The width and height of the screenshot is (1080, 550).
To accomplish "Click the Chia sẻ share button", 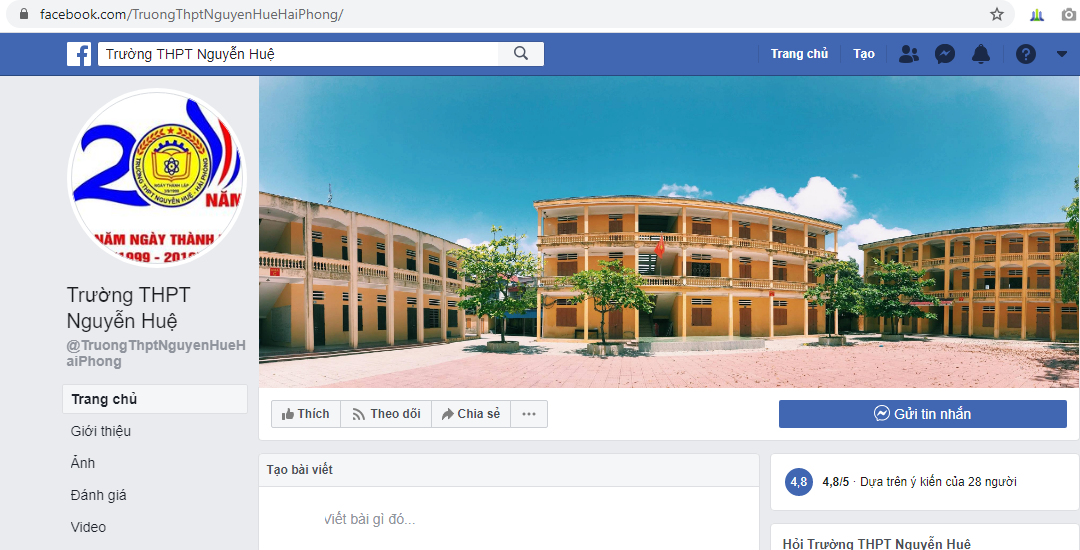I will click(471, 414).
